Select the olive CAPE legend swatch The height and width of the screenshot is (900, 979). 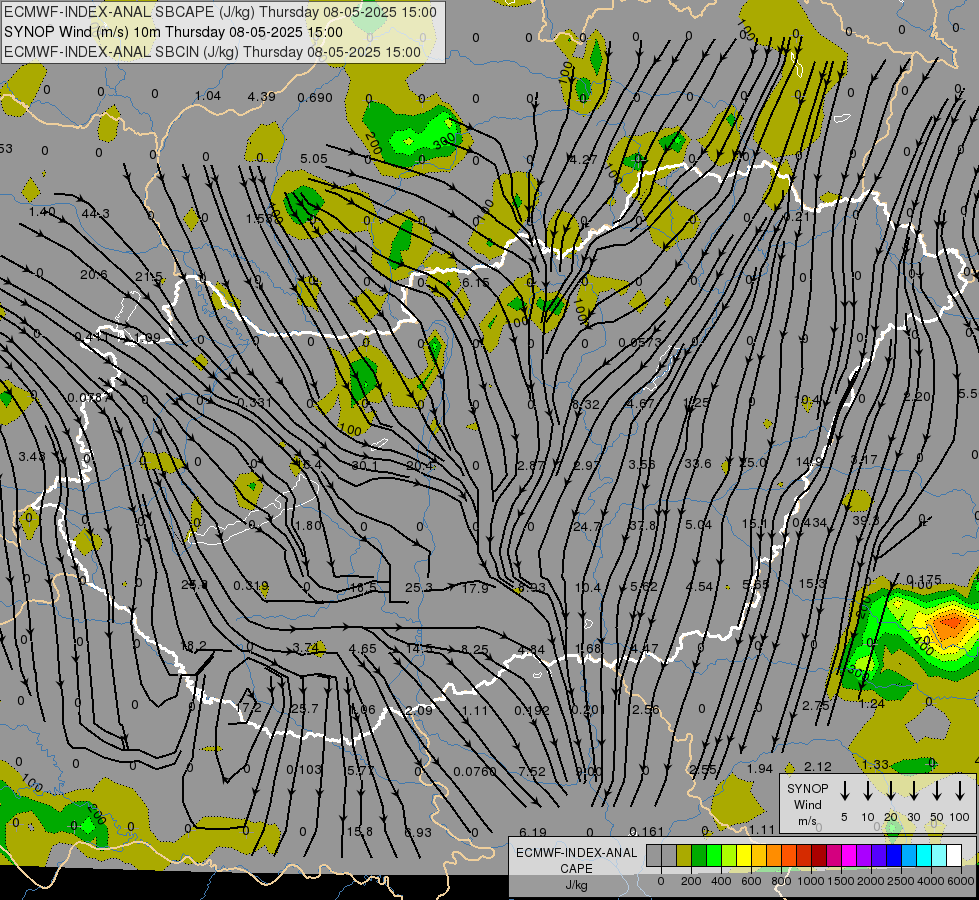point(684,855)
